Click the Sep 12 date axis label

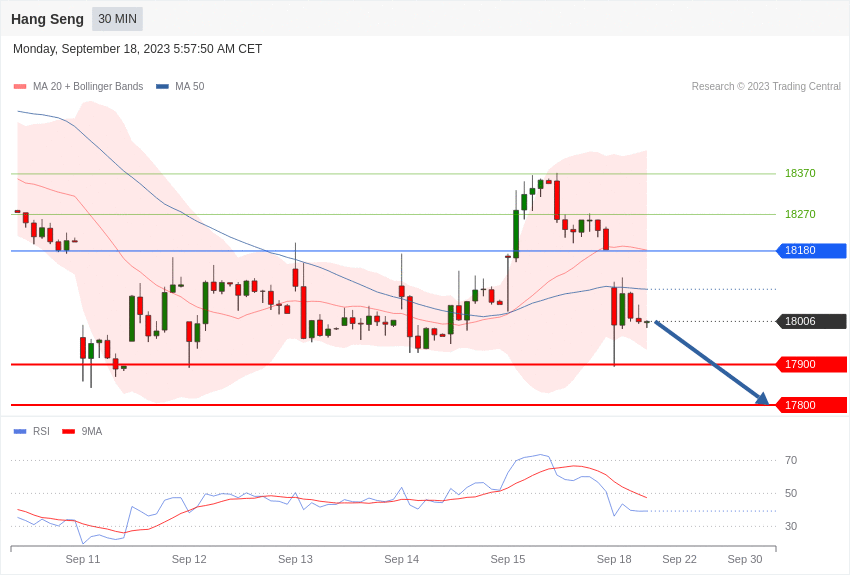coord(189,559)
